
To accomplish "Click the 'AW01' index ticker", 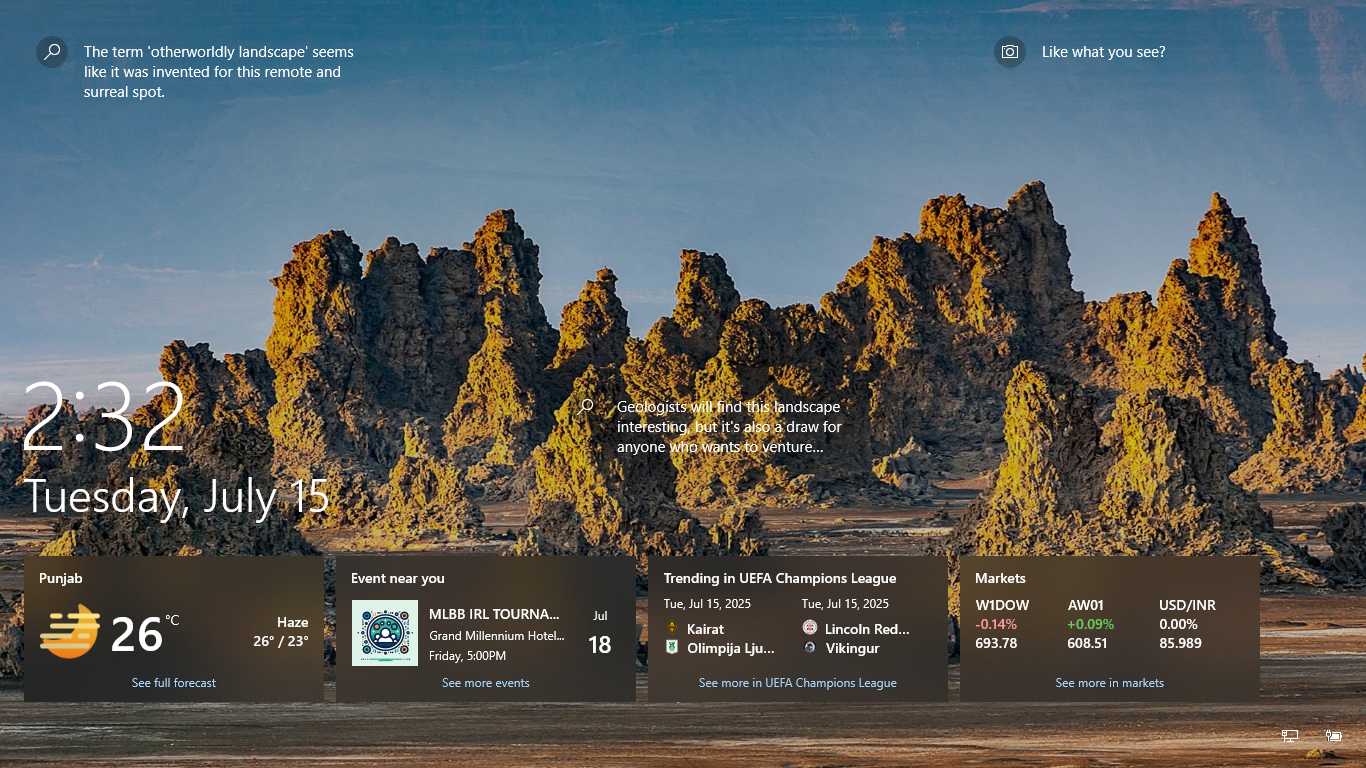I will [1086, 605].
